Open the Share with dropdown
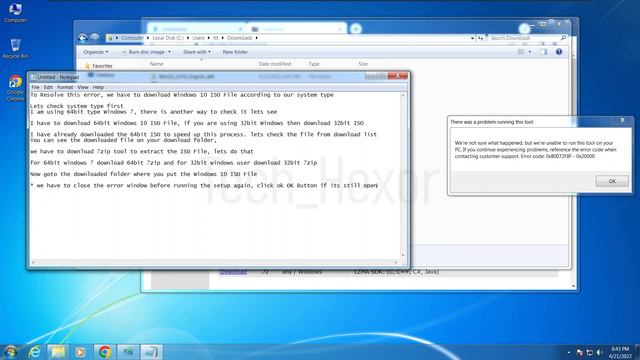Image resolution: width=640 pixels, height=360 pixels. click(197, 52)
